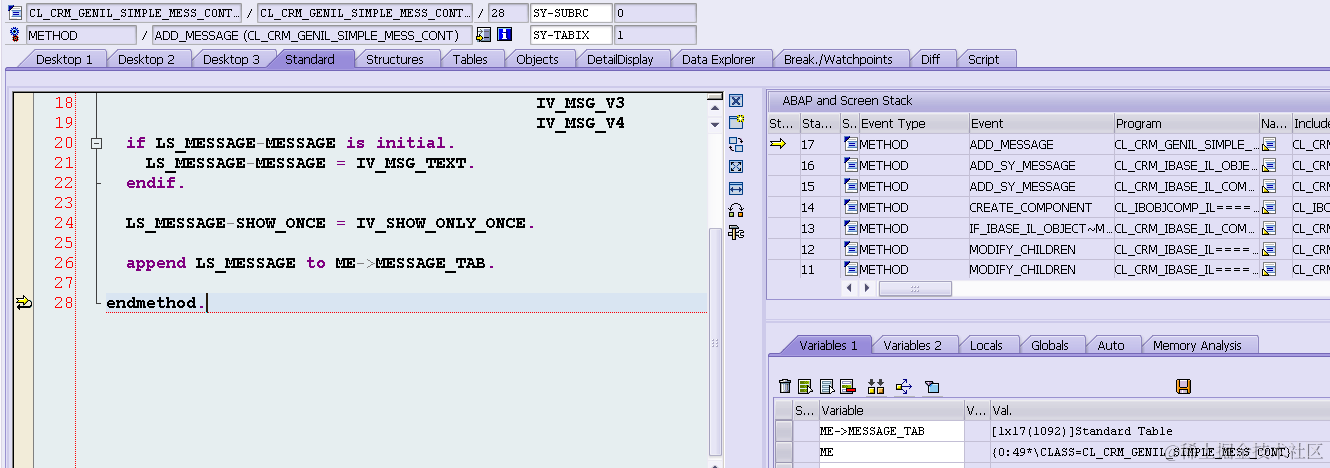This screenshot has width=1330, height=468.
Task: Open the DetailDisplay tab
Action: 620,59
